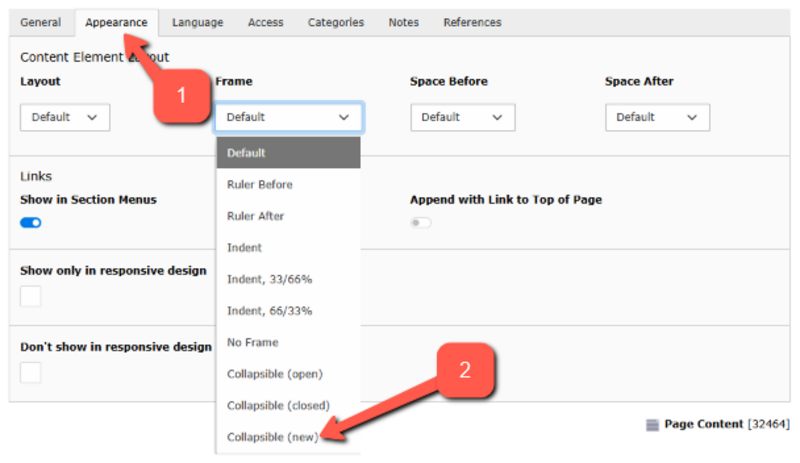This screenshot has height=463, width=800.
Task: Switch to the Notes tab
Action: click(404, 22)
